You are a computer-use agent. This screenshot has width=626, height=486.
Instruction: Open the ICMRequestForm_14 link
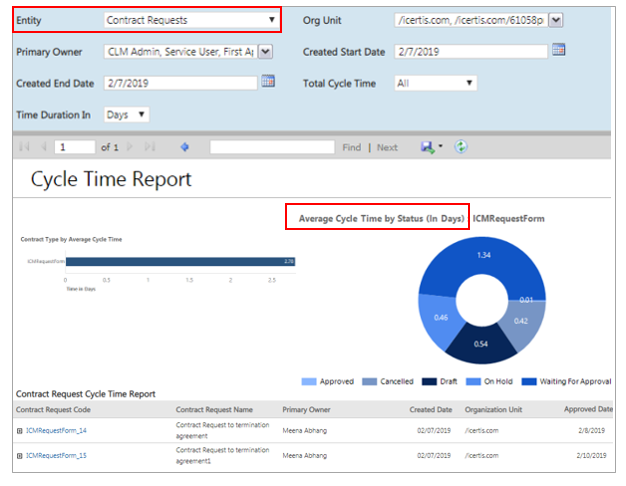57,429
